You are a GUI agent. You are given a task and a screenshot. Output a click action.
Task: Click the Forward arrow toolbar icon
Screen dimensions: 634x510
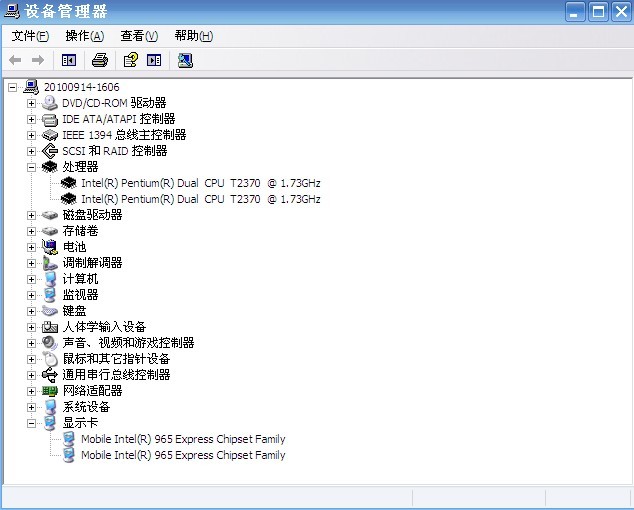(38, 61)
